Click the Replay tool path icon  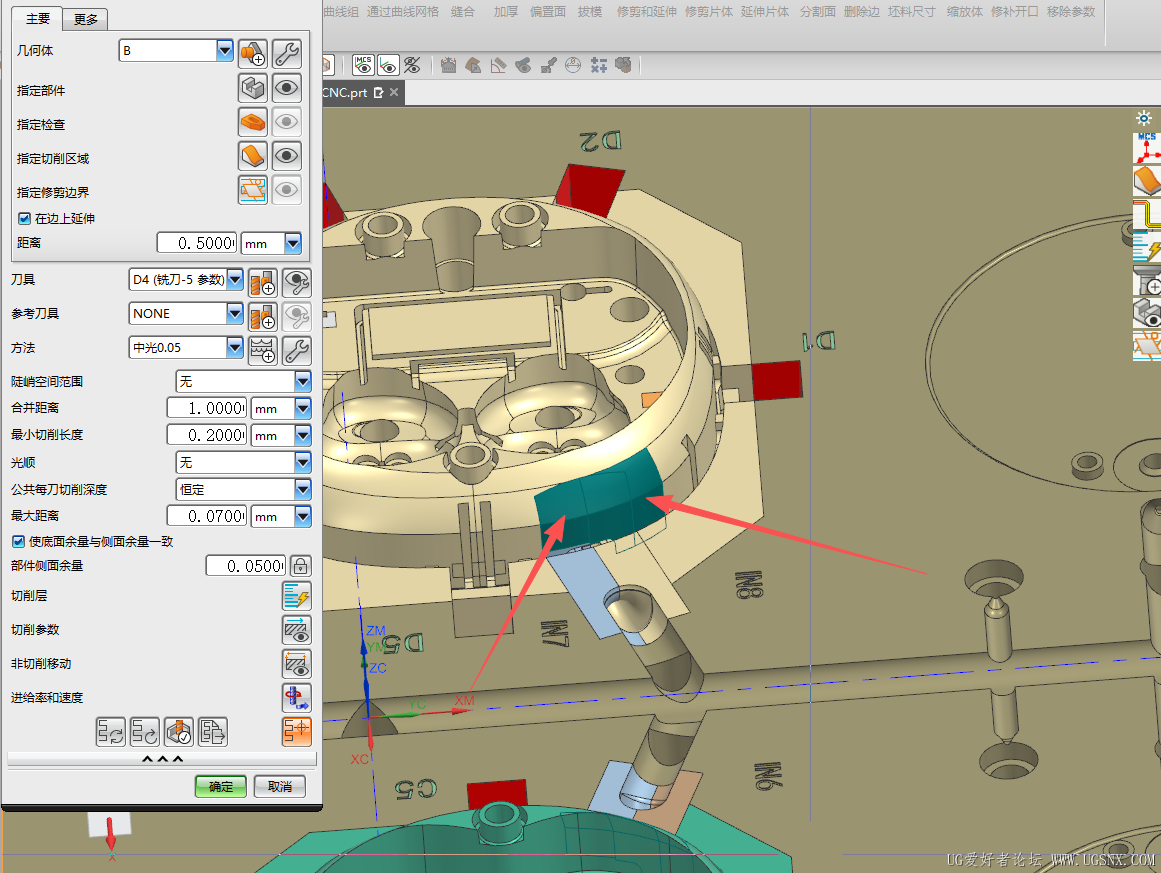tap(144, 732)
